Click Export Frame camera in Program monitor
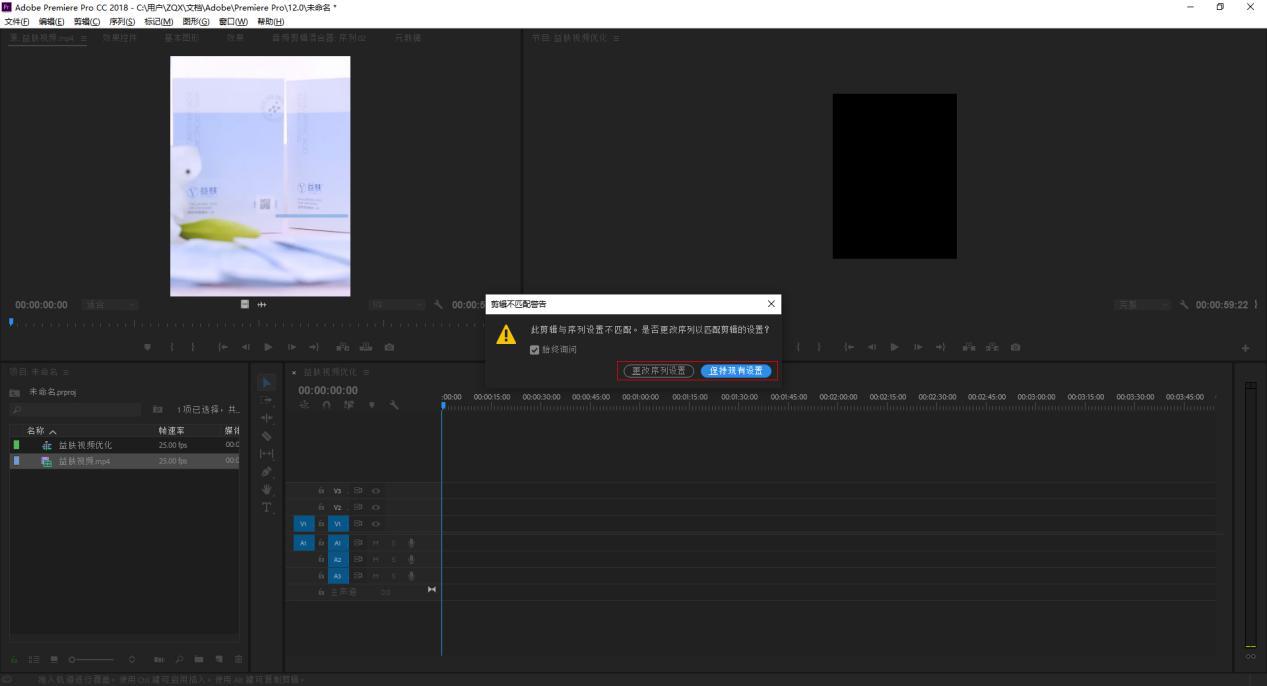 click(x=1015, y=347)
